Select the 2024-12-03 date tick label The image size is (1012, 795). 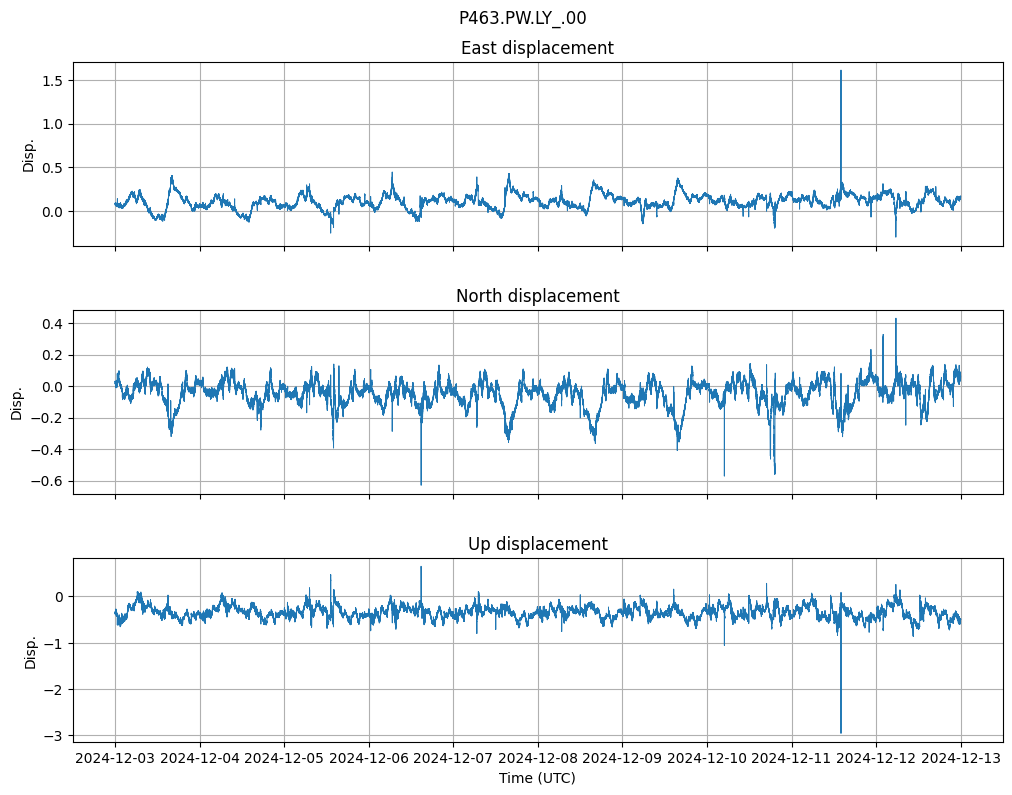pos(115,759)
